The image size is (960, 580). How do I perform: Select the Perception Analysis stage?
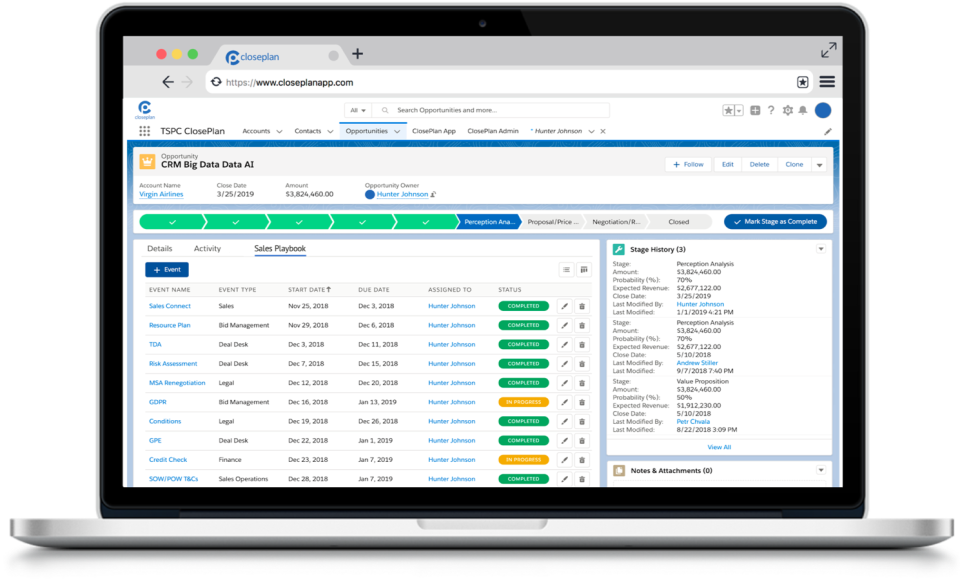click(x=489, y=222)
